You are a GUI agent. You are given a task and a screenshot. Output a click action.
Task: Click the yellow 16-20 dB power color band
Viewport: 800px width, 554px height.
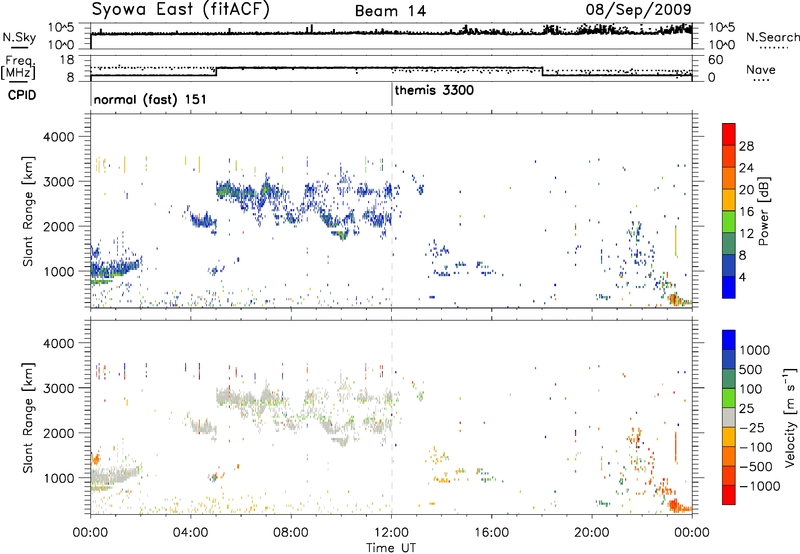pos(729,199)
